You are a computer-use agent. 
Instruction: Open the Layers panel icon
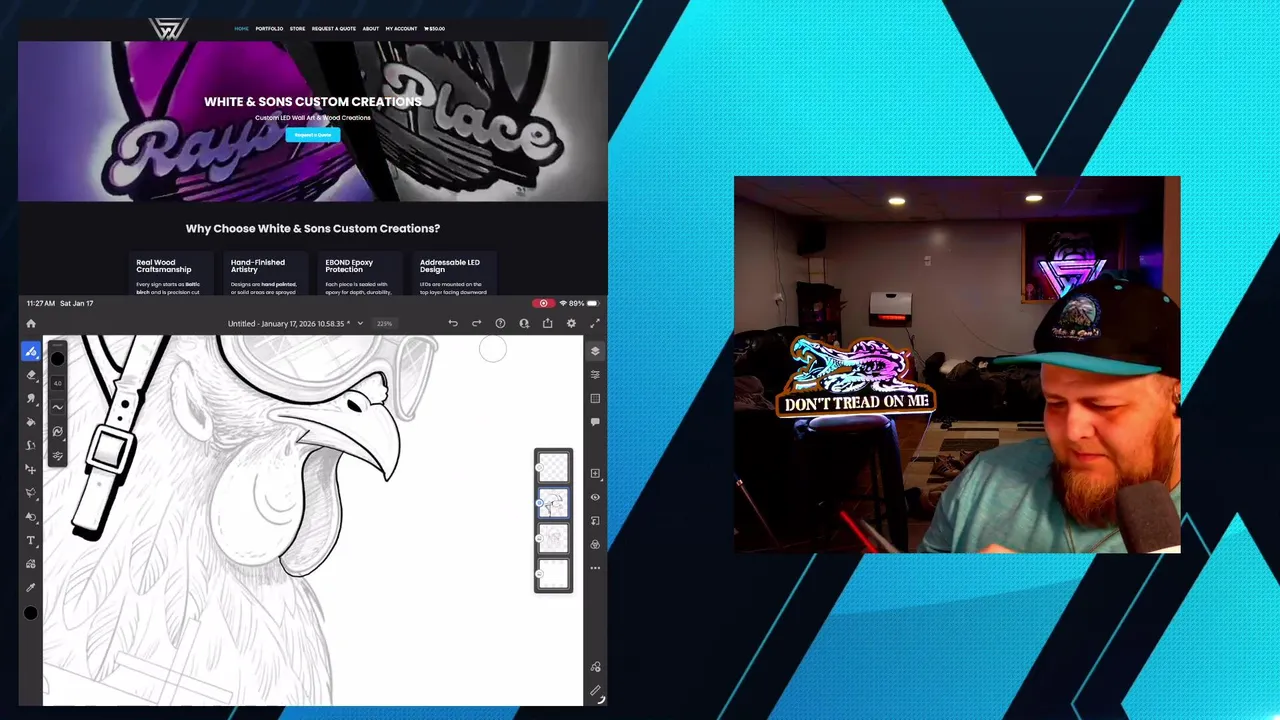pyautogui.click(x=595, y=351)
